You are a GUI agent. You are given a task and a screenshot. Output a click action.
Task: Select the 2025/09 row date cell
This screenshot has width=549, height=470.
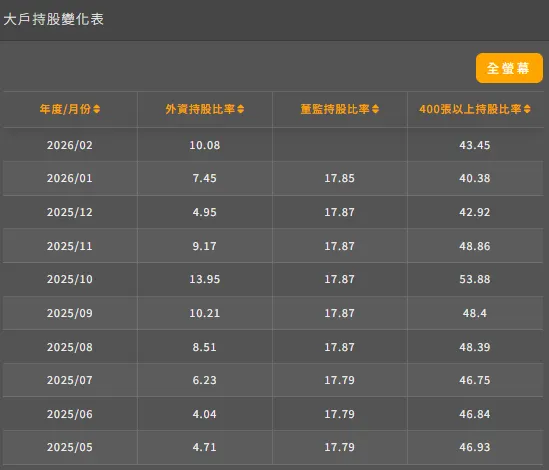click(x=70, y=313)
